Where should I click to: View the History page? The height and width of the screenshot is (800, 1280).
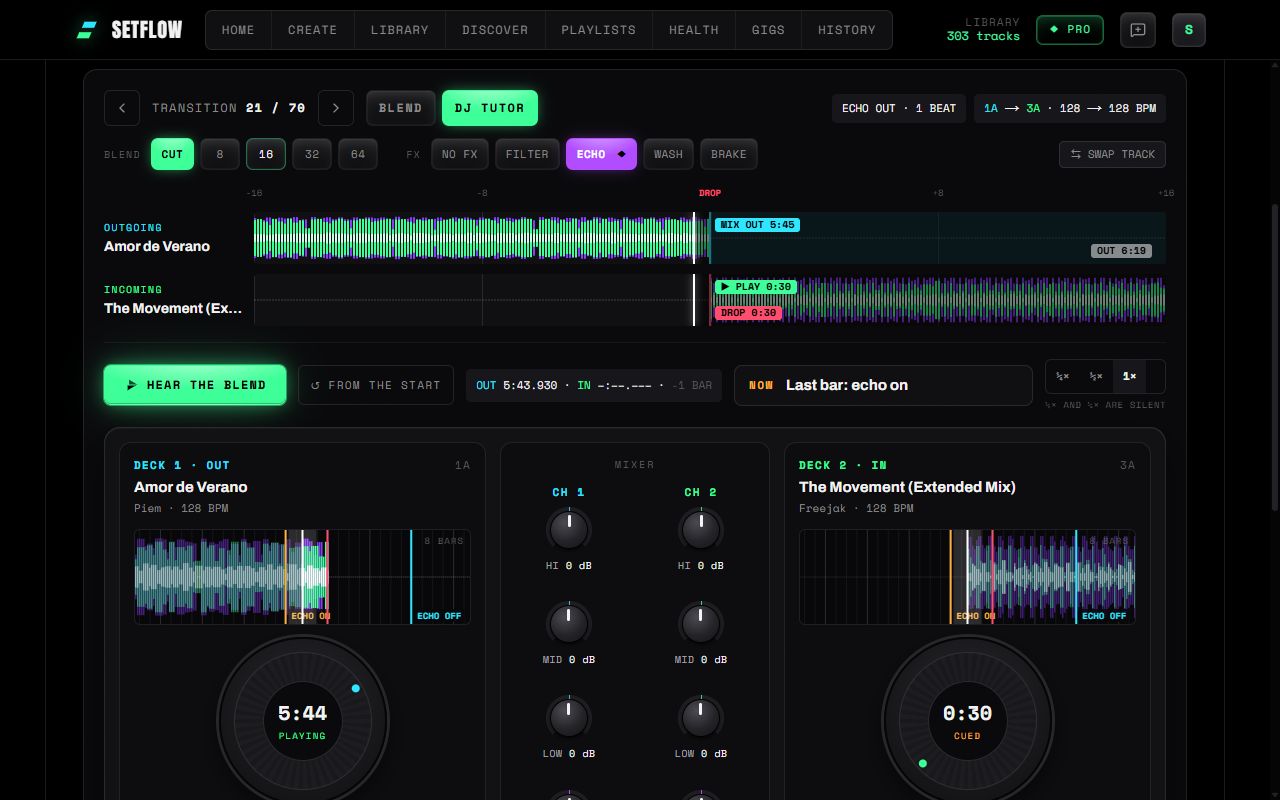847,30
